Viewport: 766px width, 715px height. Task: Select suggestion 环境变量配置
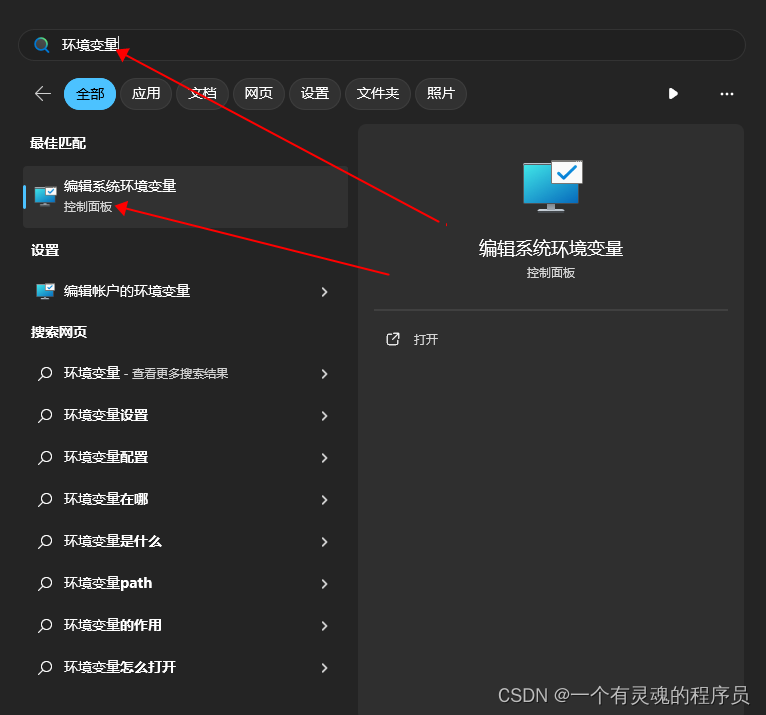click(x=186, y=458)
